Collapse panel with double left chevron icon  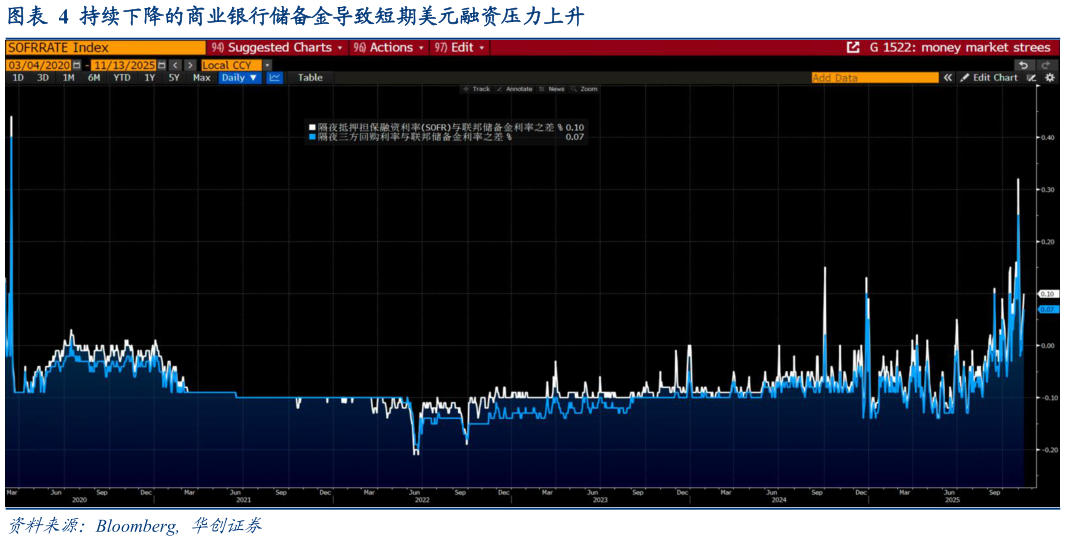point(948,78)
